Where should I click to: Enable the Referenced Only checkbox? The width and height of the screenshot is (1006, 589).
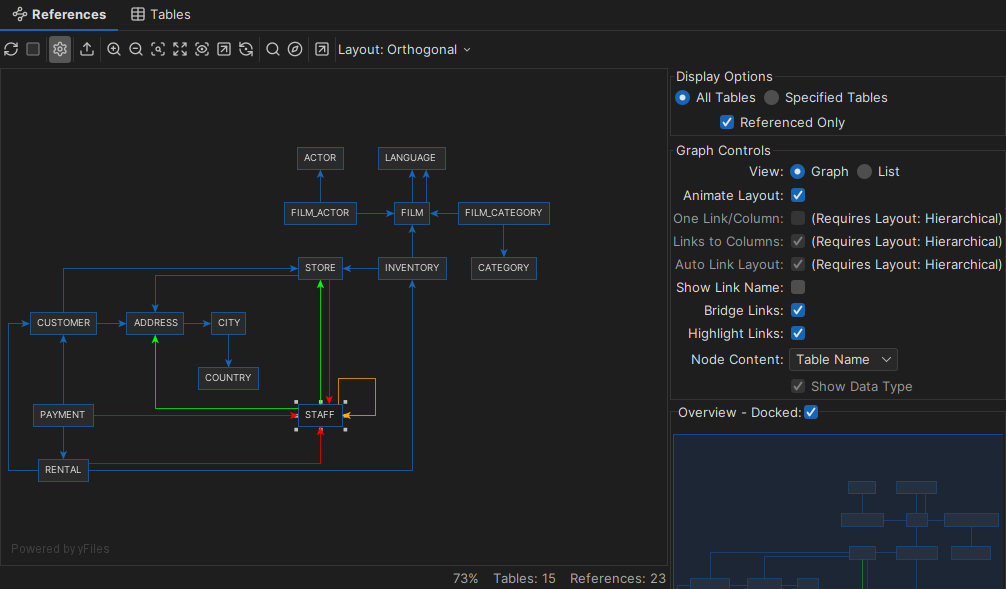[727, 122]
